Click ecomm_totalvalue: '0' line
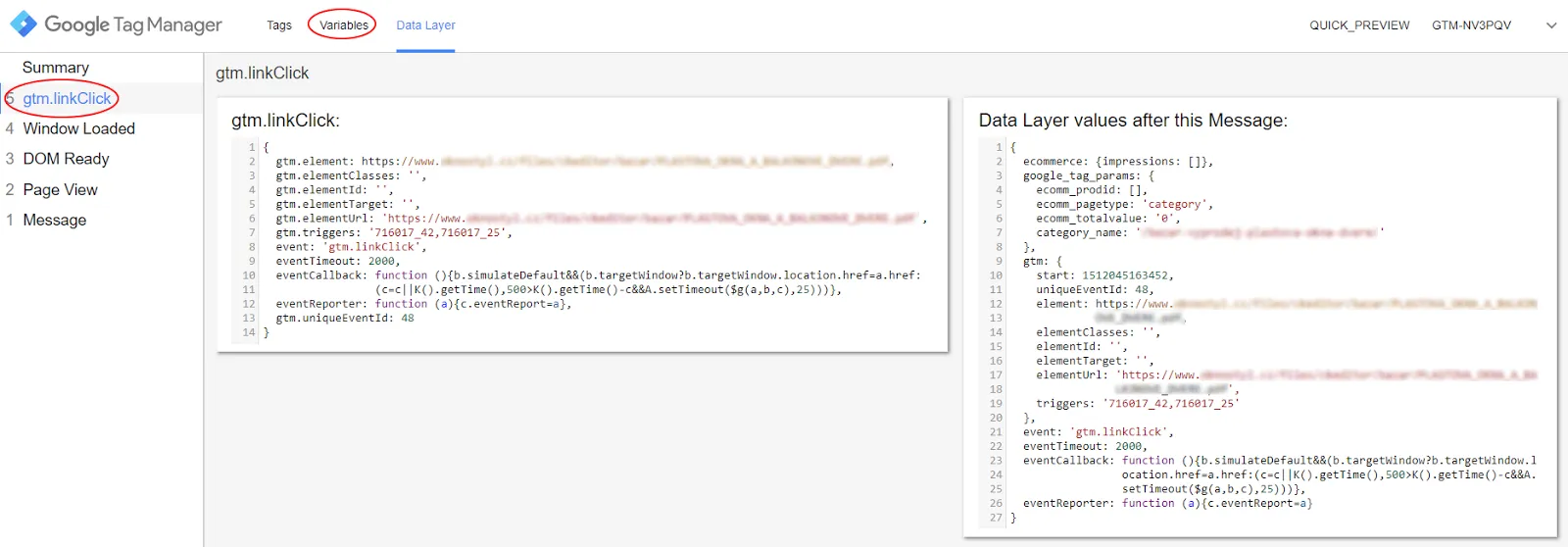This screenshot has height=547, width=1568. tap(1108, 219)
